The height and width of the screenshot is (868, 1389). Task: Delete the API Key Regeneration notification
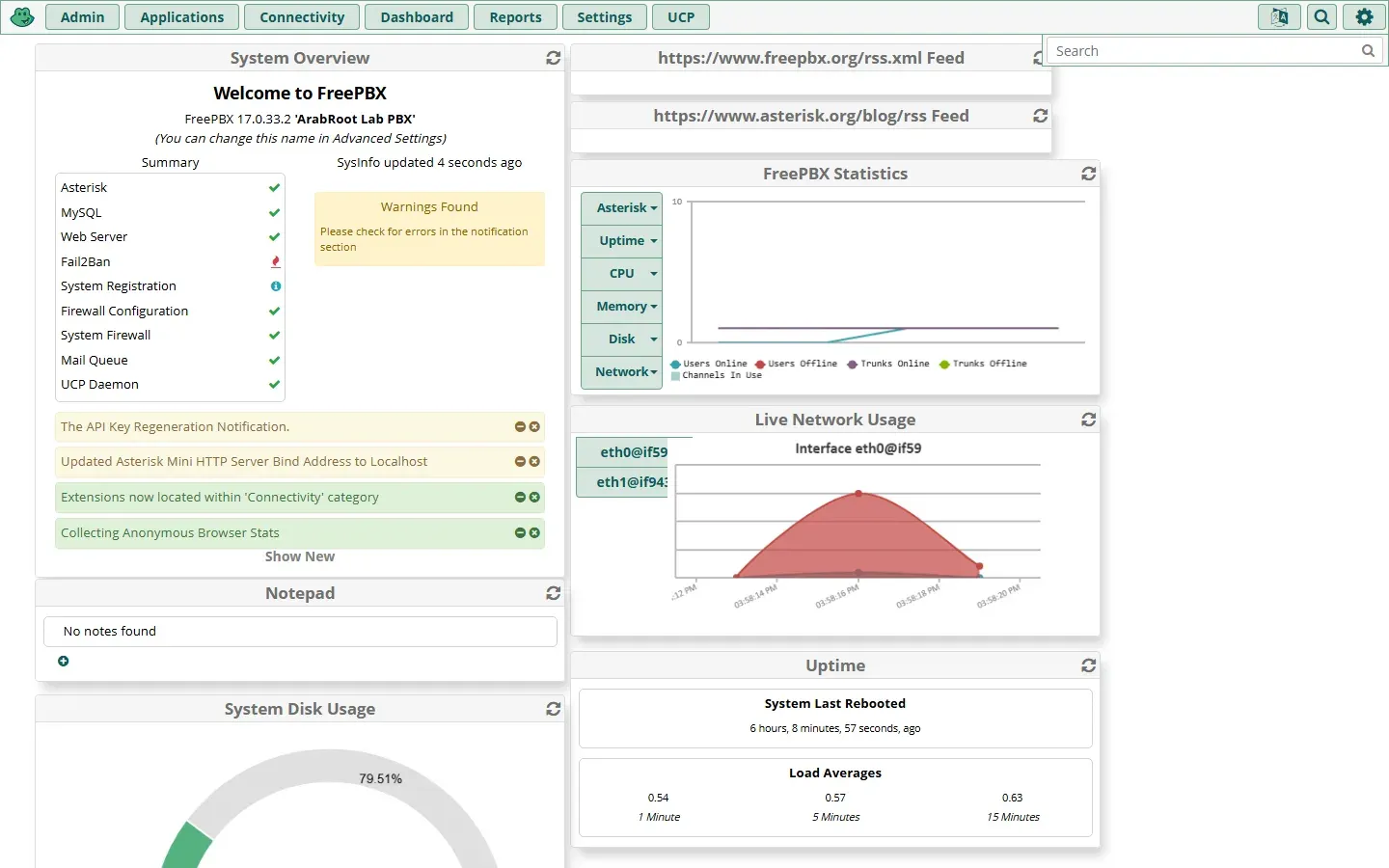534,426
